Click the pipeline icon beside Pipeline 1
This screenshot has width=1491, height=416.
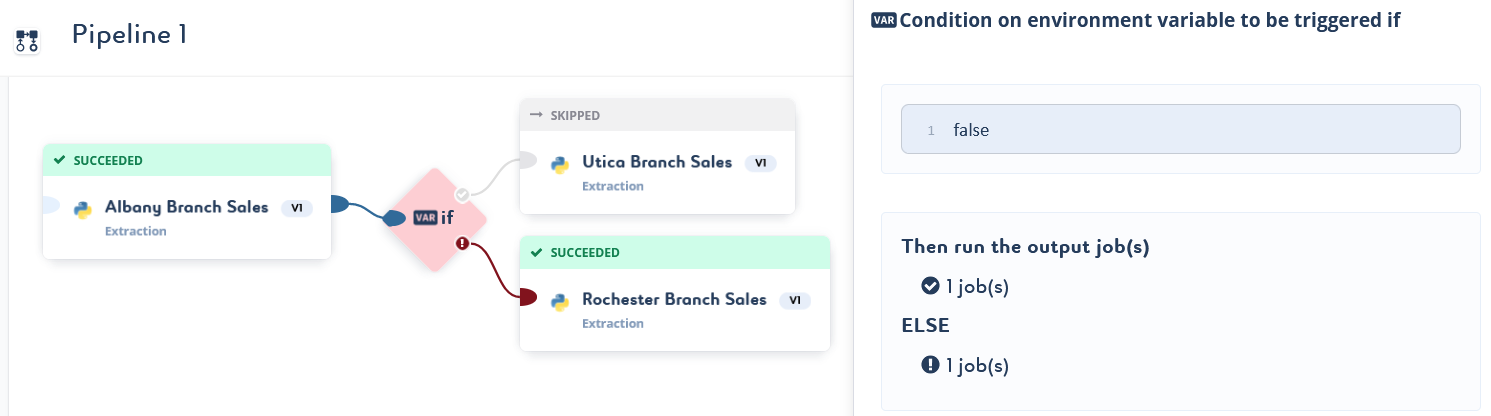coord(27,41)
